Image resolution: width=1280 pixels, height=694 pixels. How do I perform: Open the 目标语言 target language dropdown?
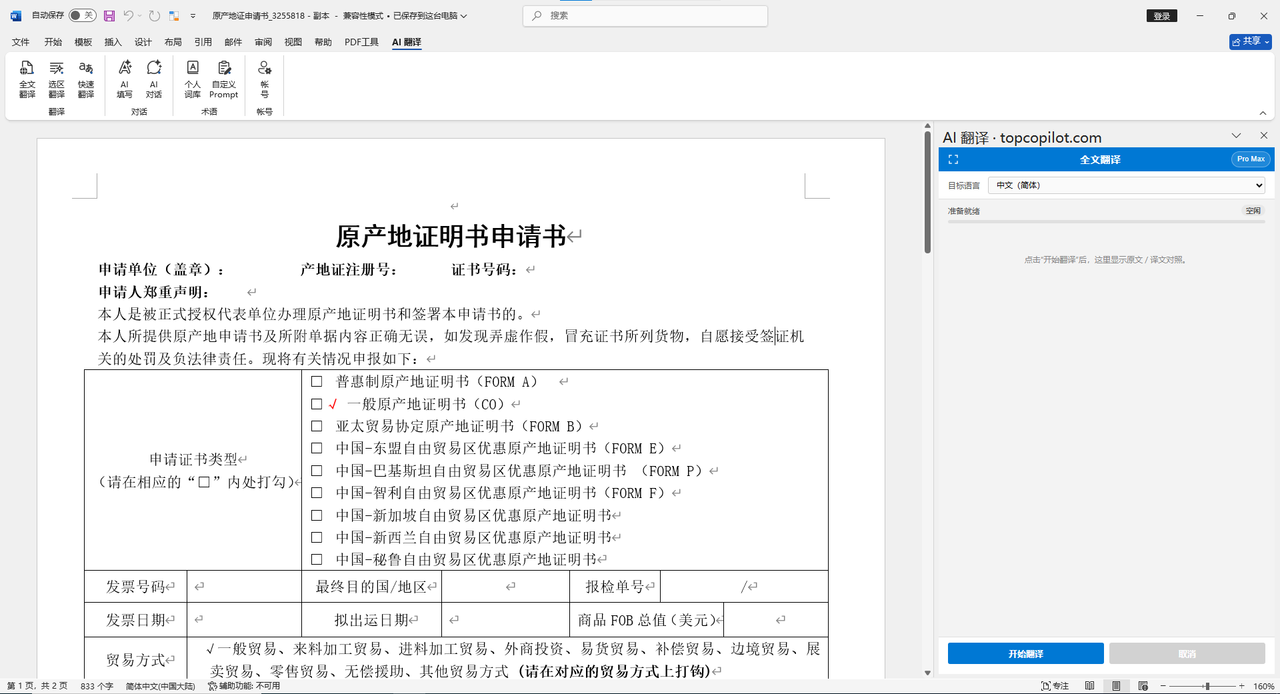tap(1127, 185)
